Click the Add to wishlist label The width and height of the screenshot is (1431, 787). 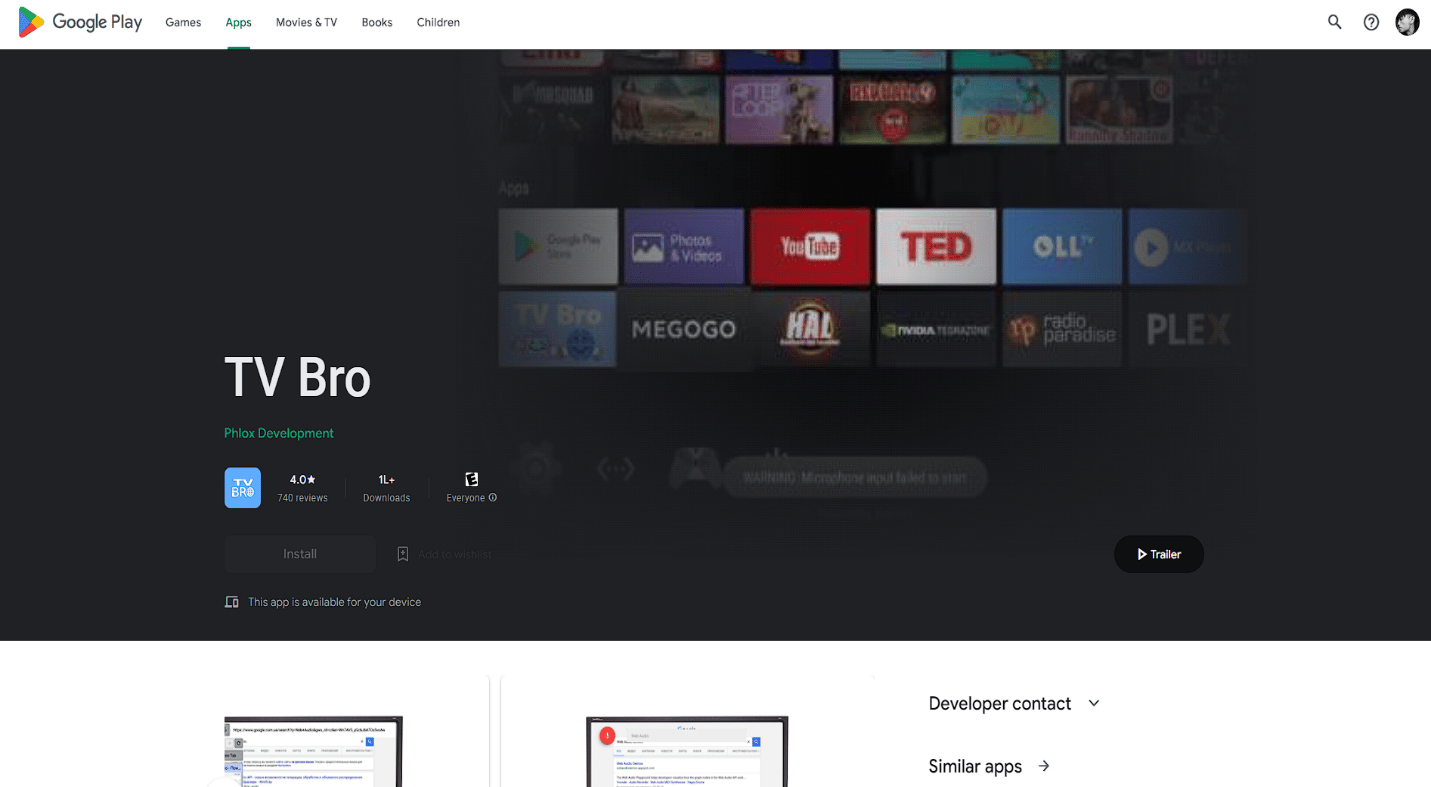(x=455, y=554)
